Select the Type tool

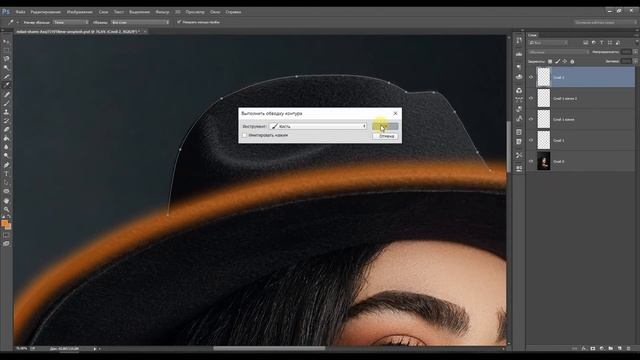tap(6, 174)
